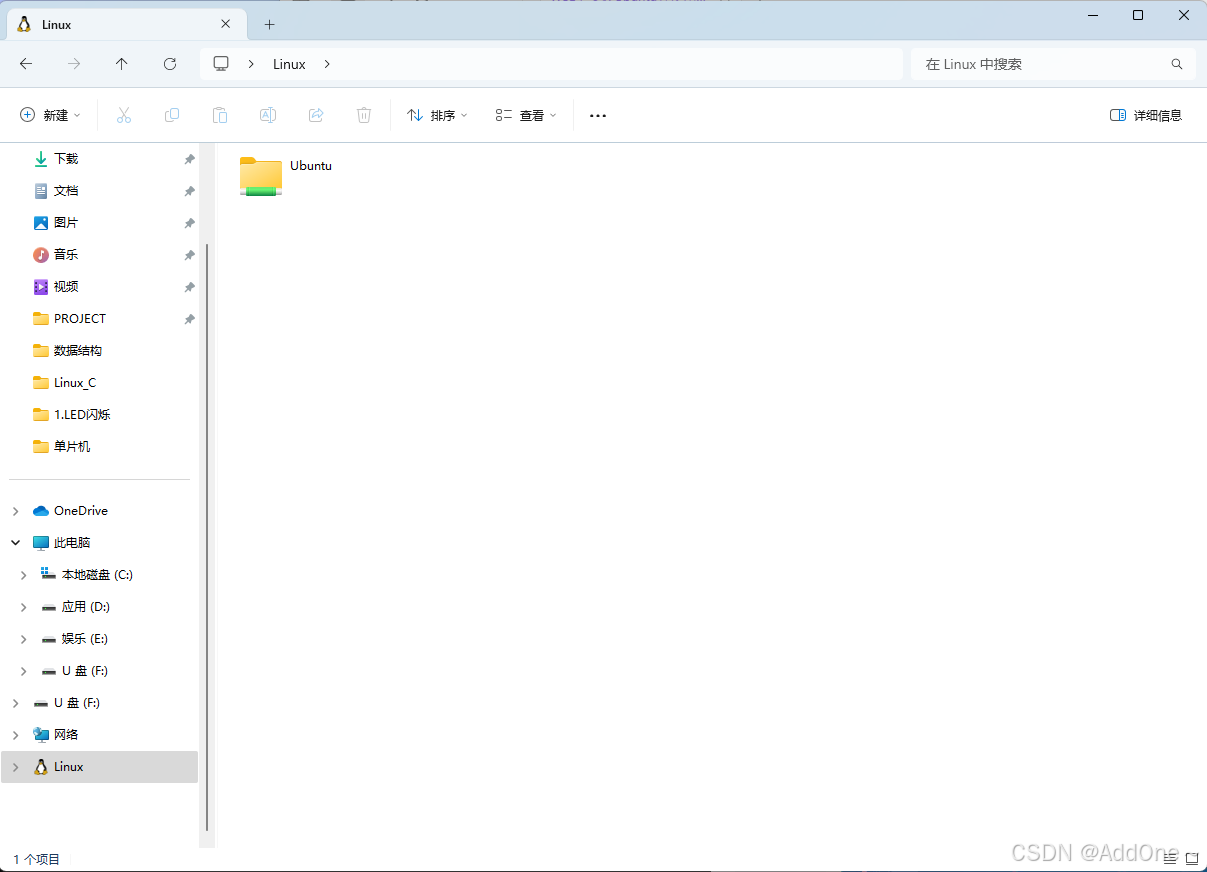
Task: Click the search magnifier icon
Action: 1177,64
